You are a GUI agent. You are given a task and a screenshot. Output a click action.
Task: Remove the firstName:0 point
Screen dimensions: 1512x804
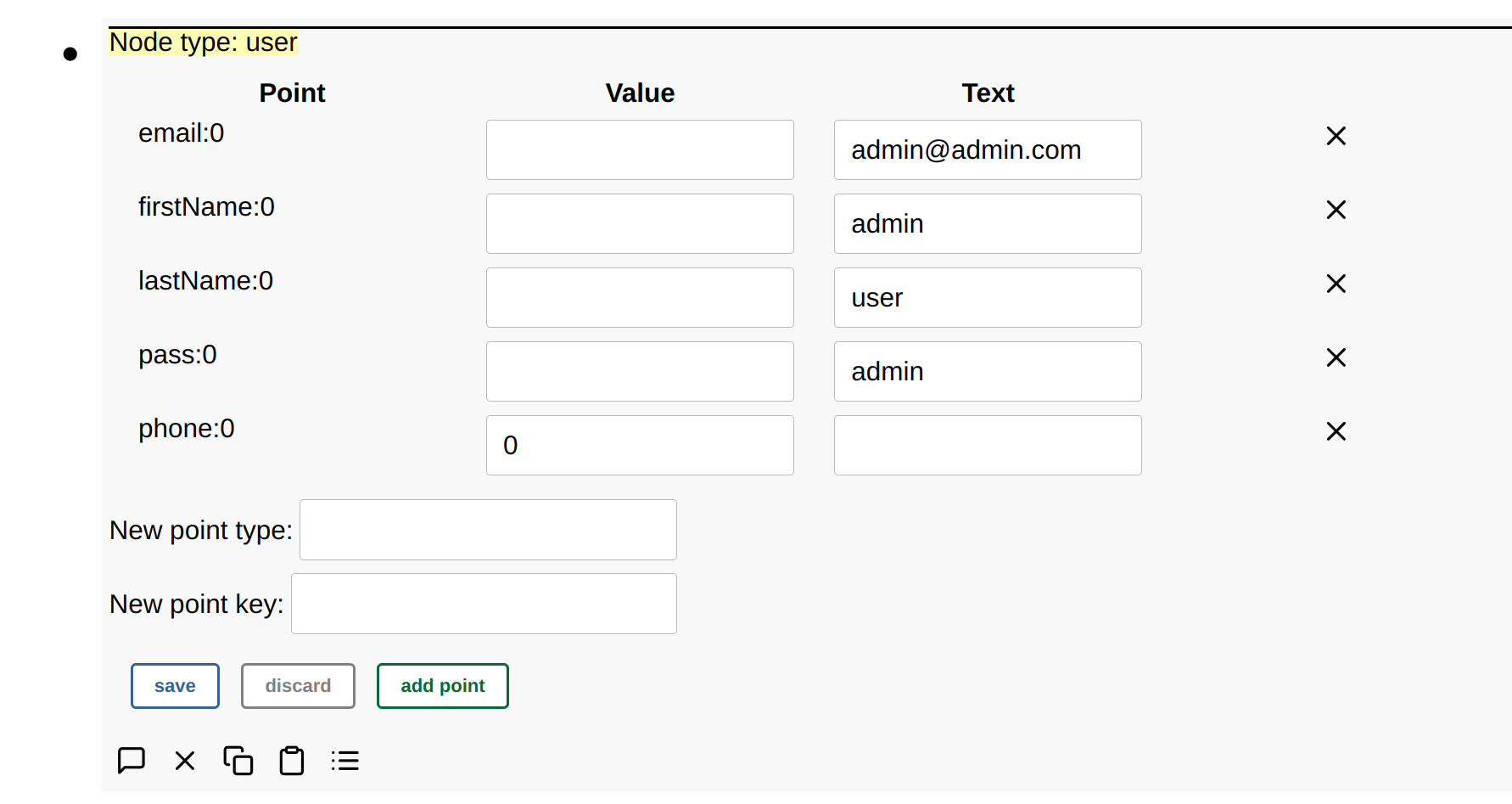click(x=1336, y=210)
